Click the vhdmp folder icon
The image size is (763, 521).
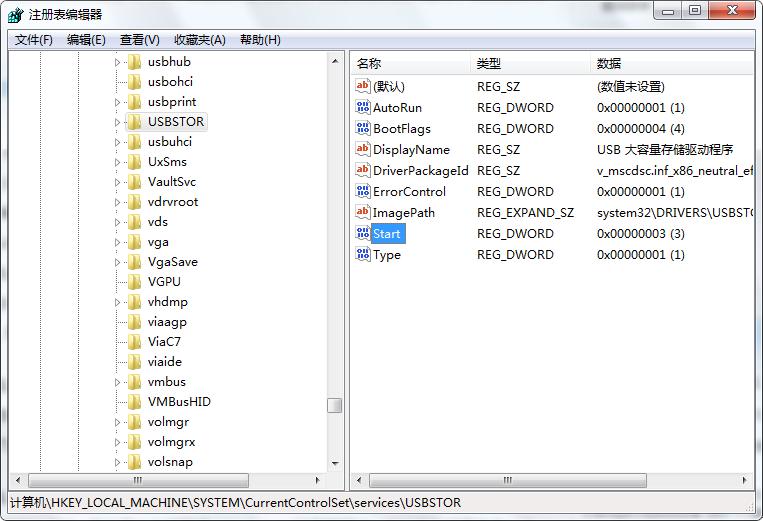coord(134,302)
